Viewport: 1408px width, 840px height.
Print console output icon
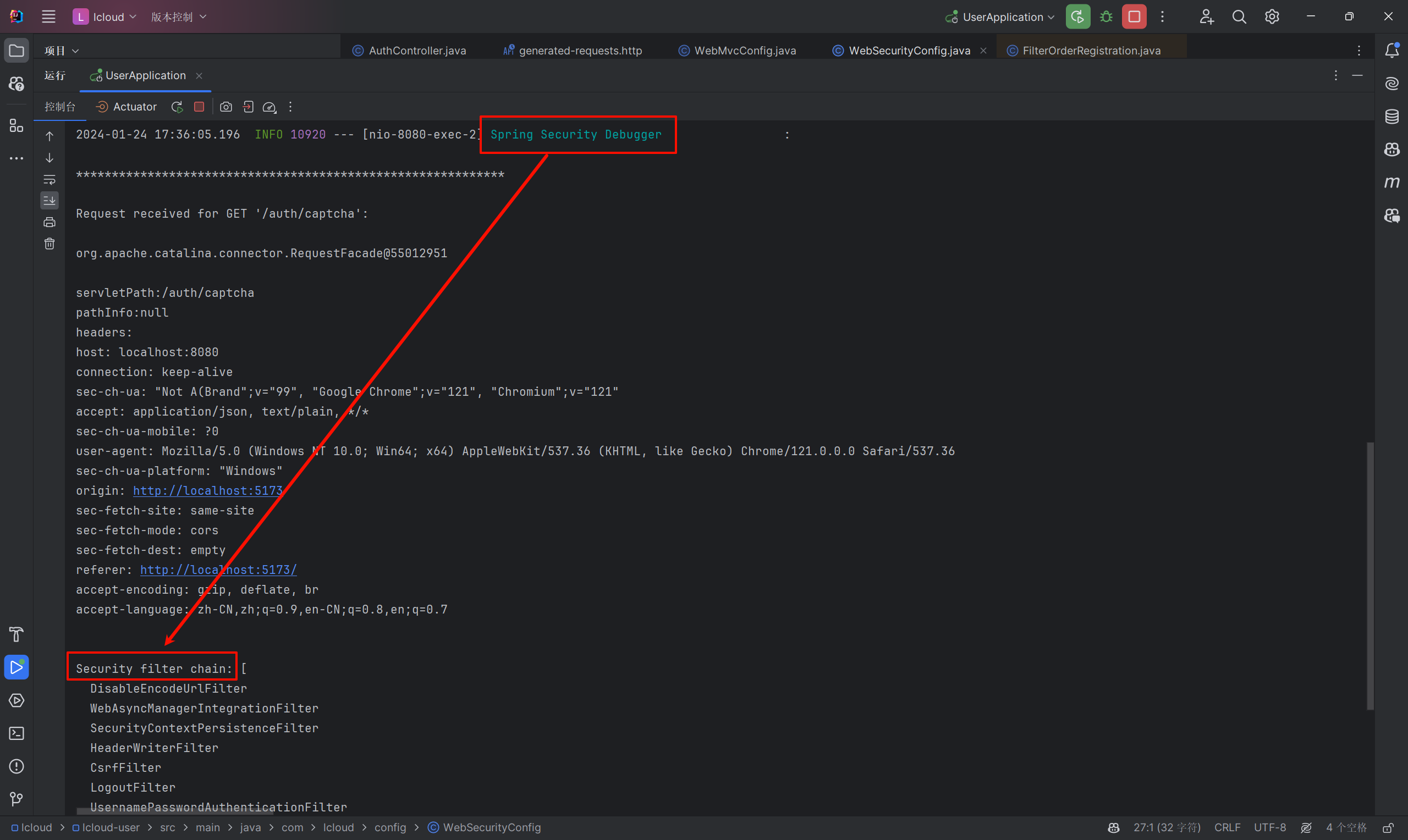click(x=50, y=222)
